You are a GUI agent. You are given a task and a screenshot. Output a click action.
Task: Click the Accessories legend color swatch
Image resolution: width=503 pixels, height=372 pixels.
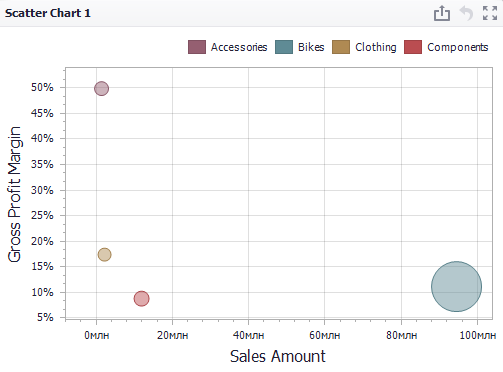tap(197, 47)
